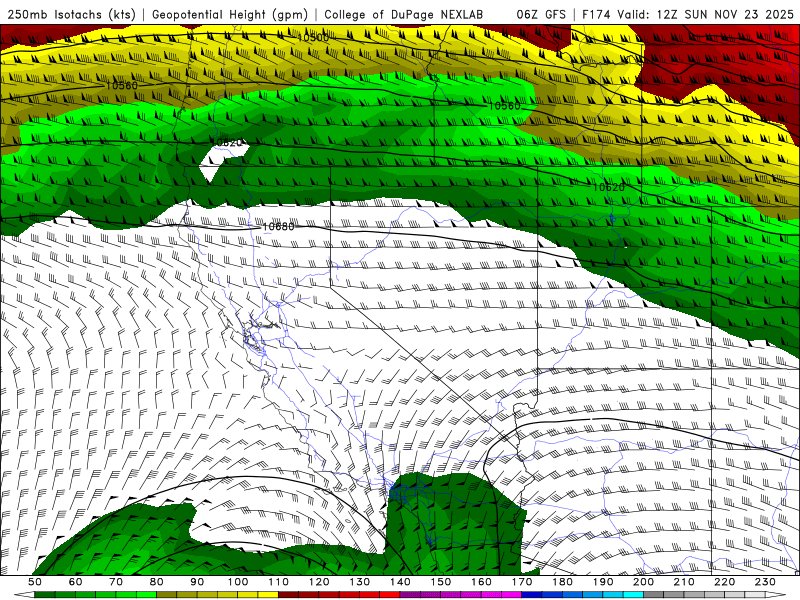Click the '06Z GFS' model run label
Image resolution: width=800 pixels, height=600 pixels.
541,15
